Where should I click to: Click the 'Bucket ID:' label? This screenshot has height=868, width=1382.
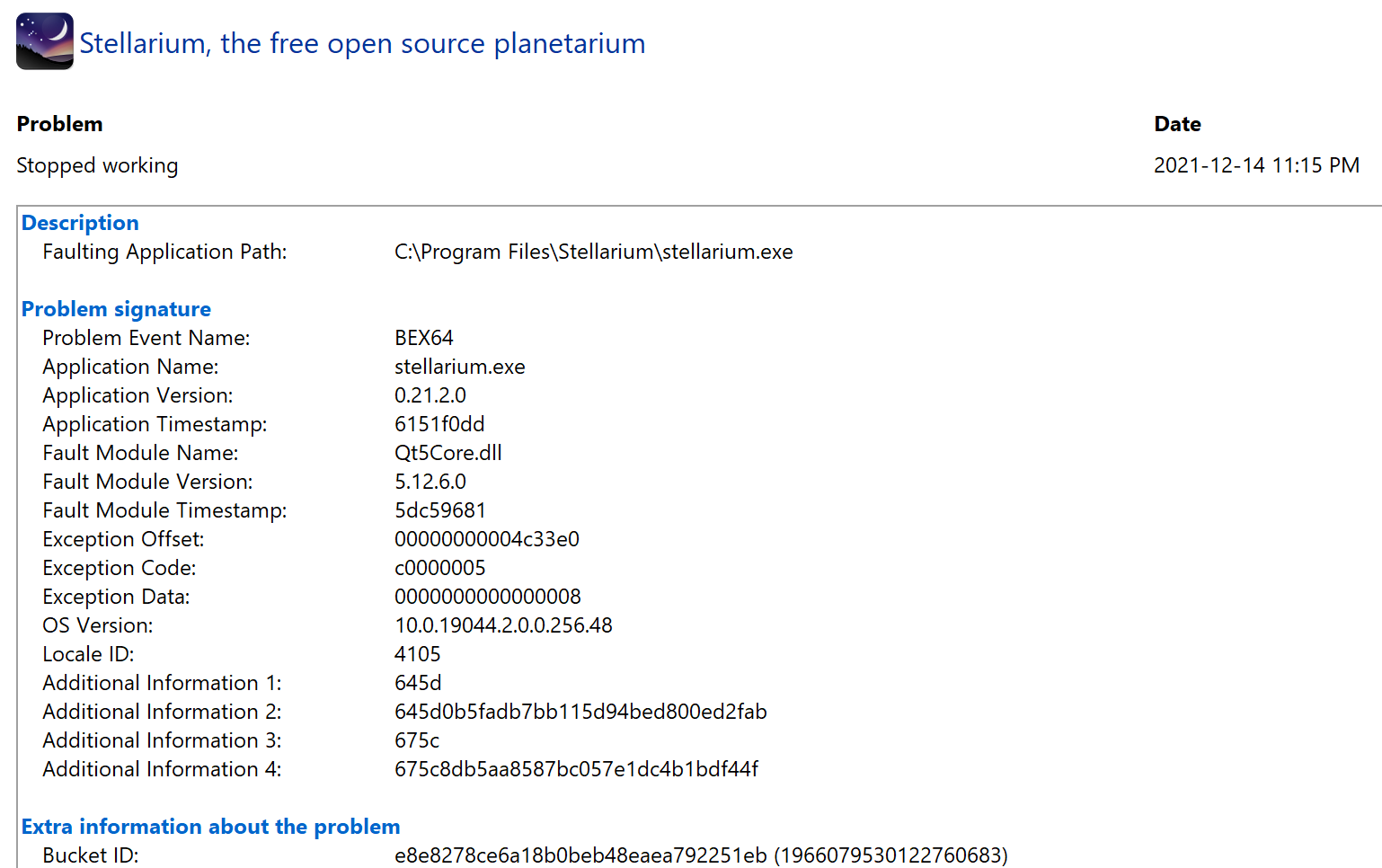coord(91,855)
